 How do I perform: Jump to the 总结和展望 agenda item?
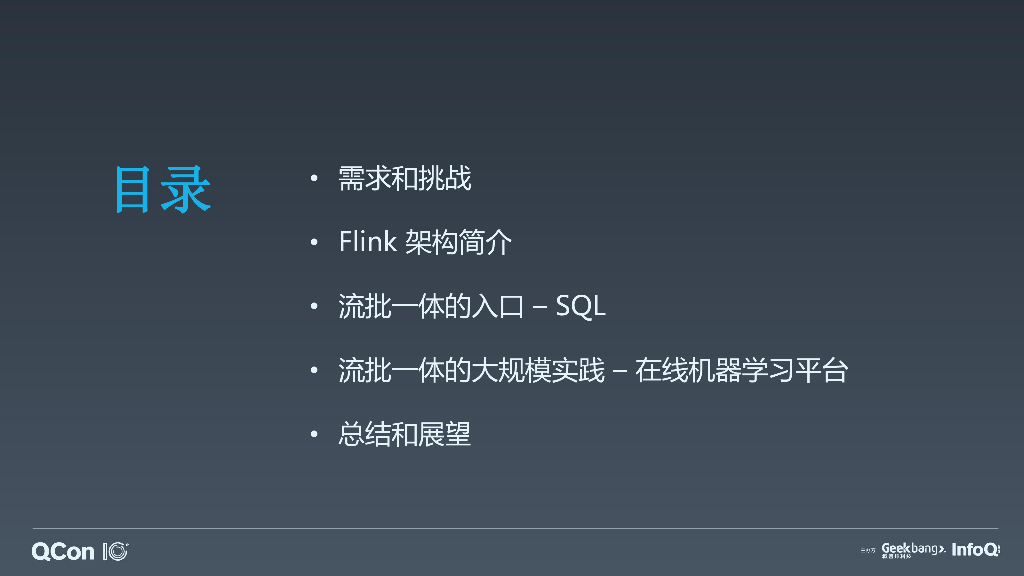(404, 435)
